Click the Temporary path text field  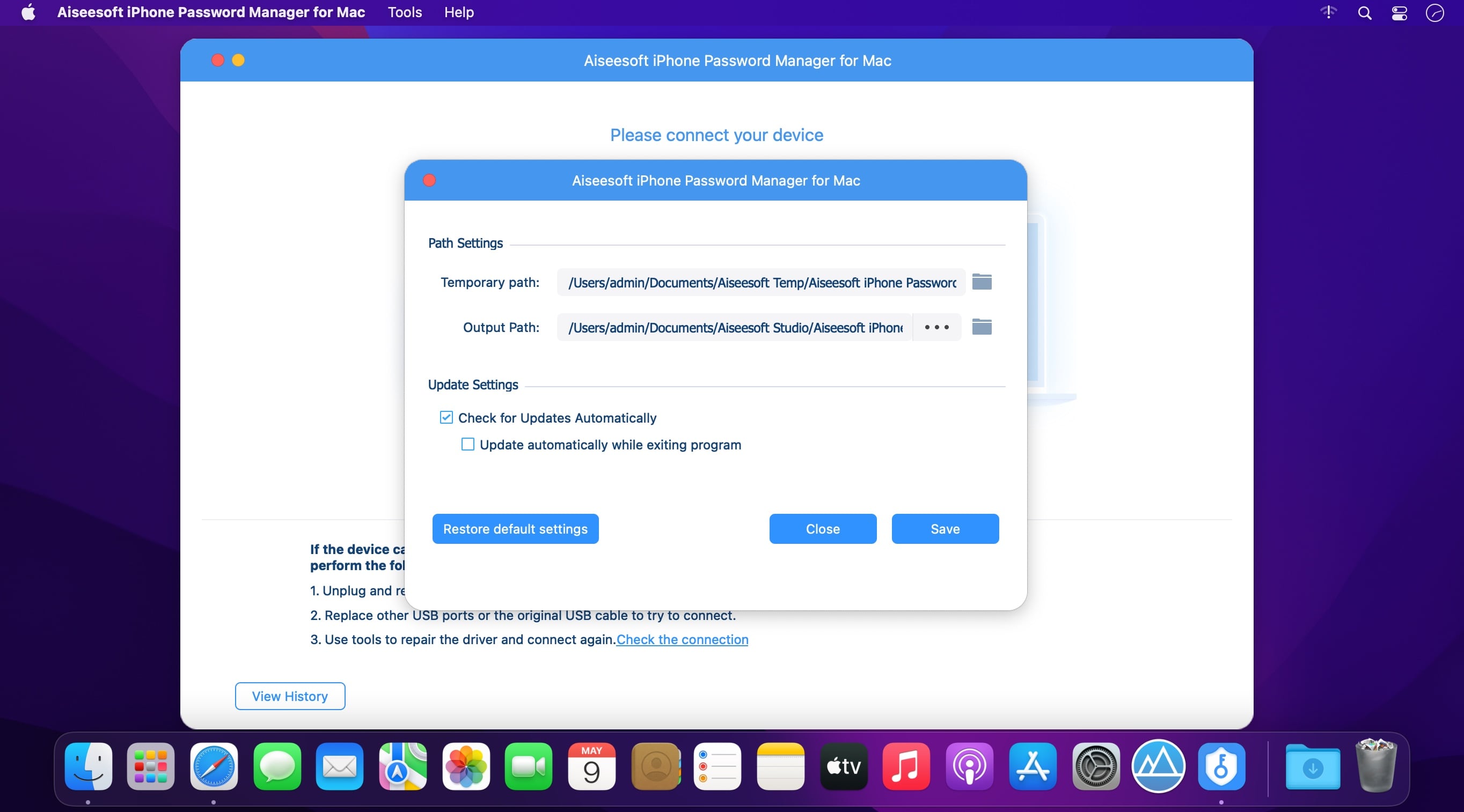pyautogui.click(x=760, y=282)
